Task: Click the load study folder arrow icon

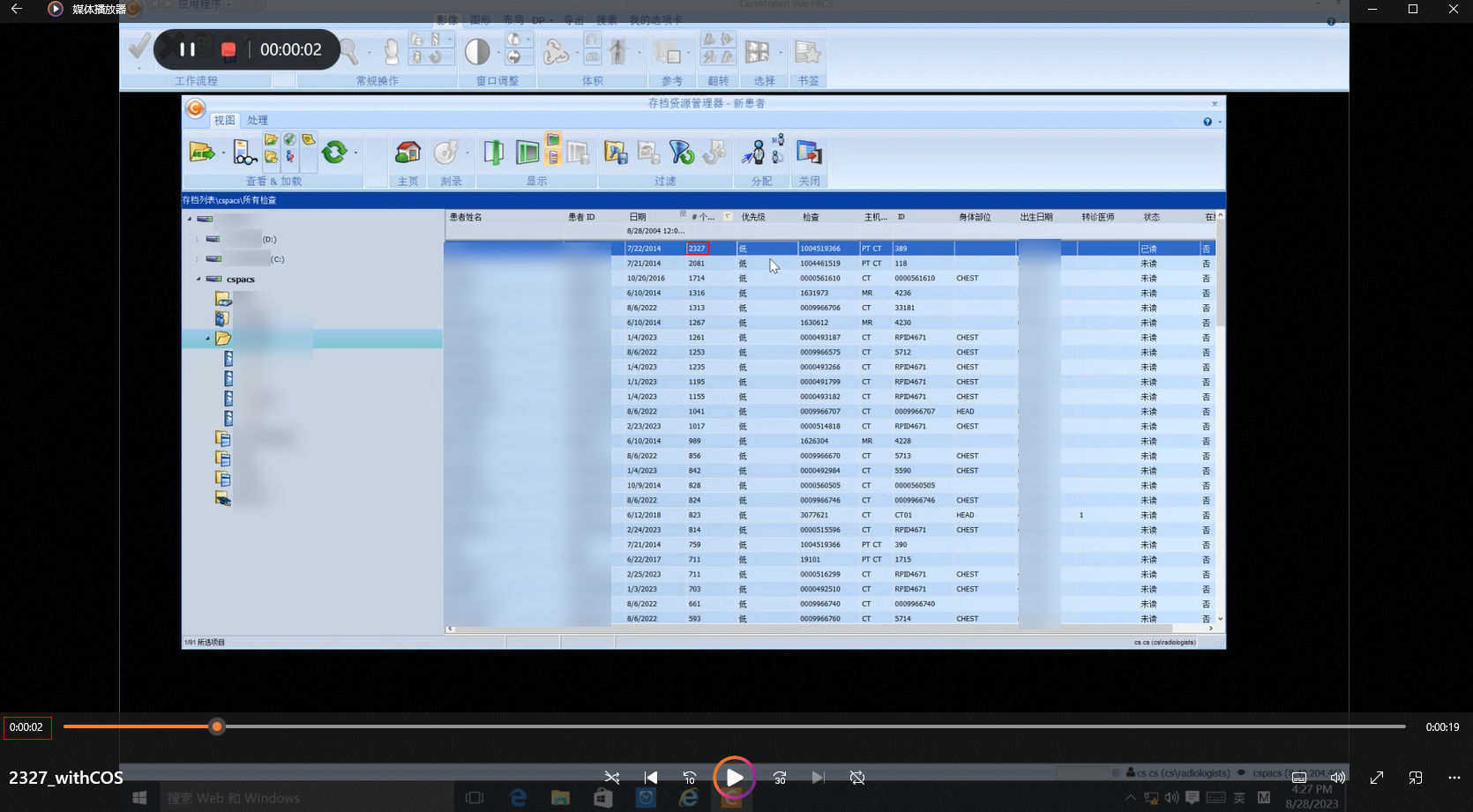Action: point(201,153)
